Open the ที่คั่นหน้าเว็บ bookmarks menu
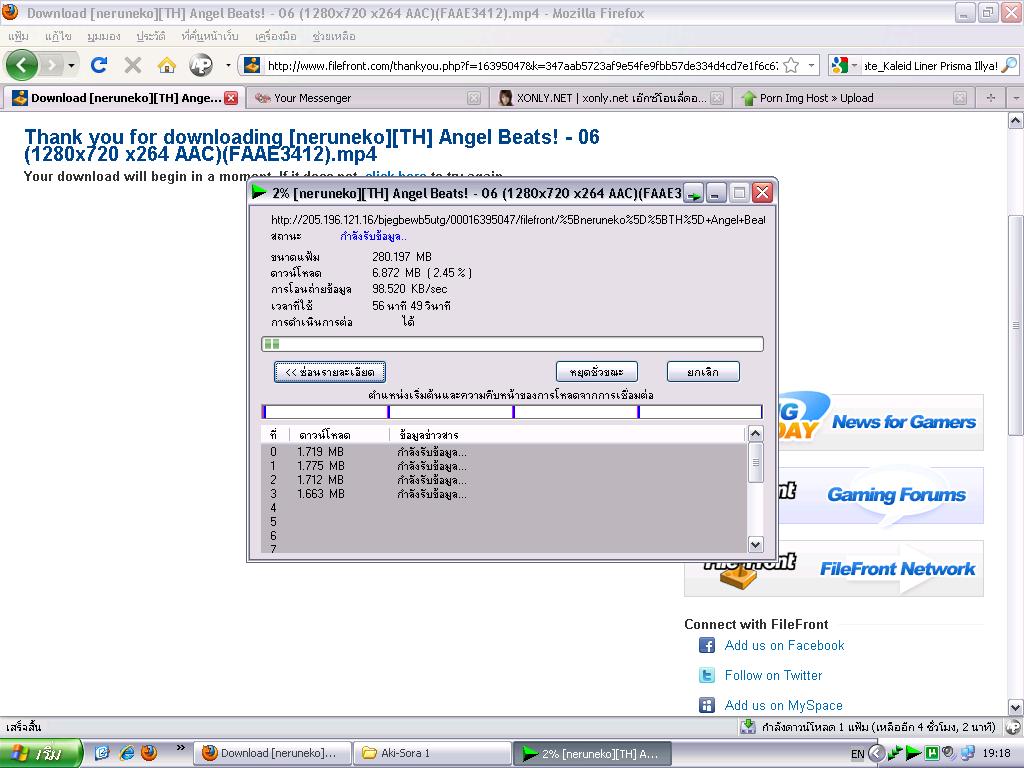 pyautogui.click(x=210, y=36)
